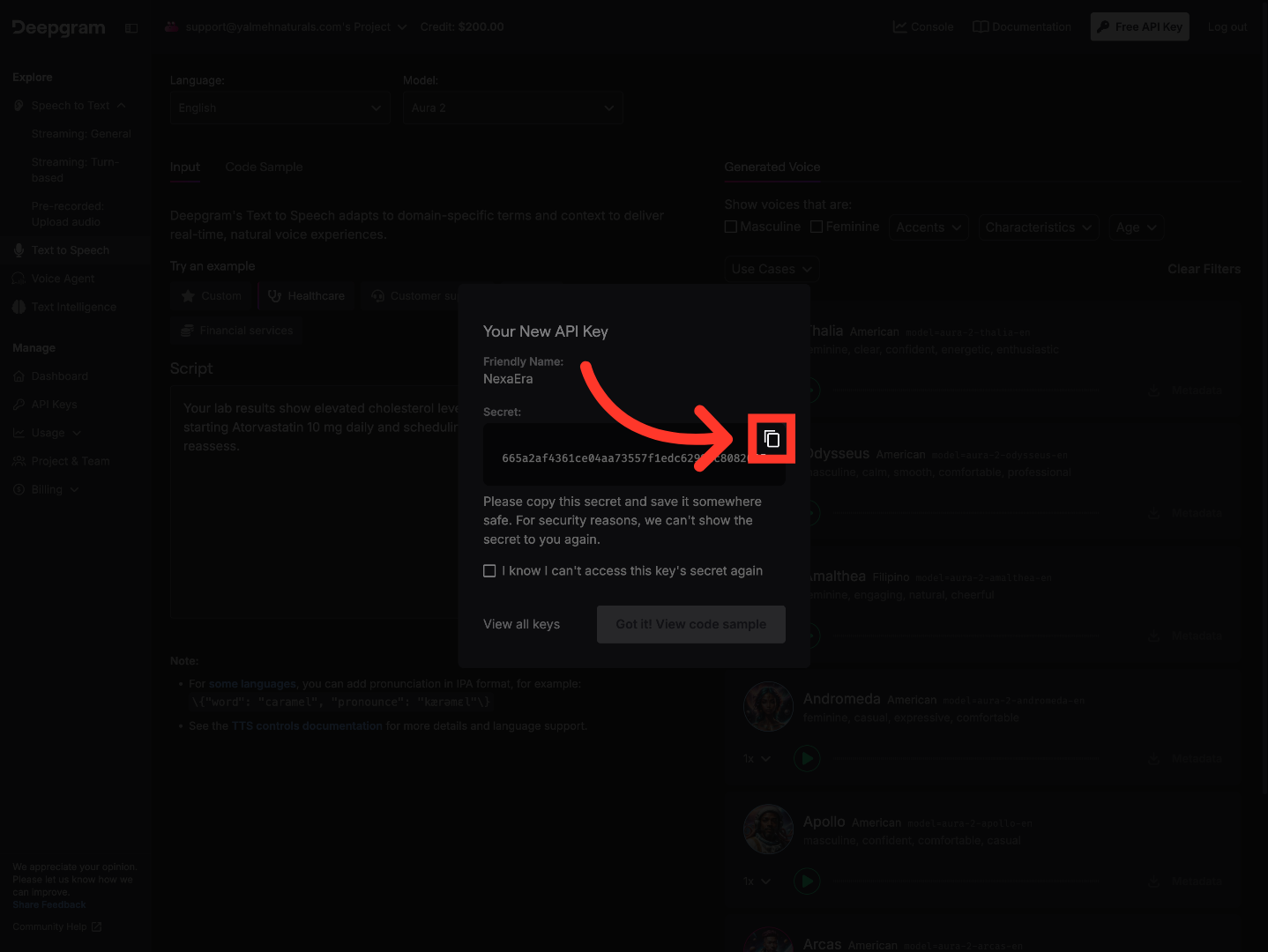Click the Secret key text field
1268x952 pixels.
[634, 454]
